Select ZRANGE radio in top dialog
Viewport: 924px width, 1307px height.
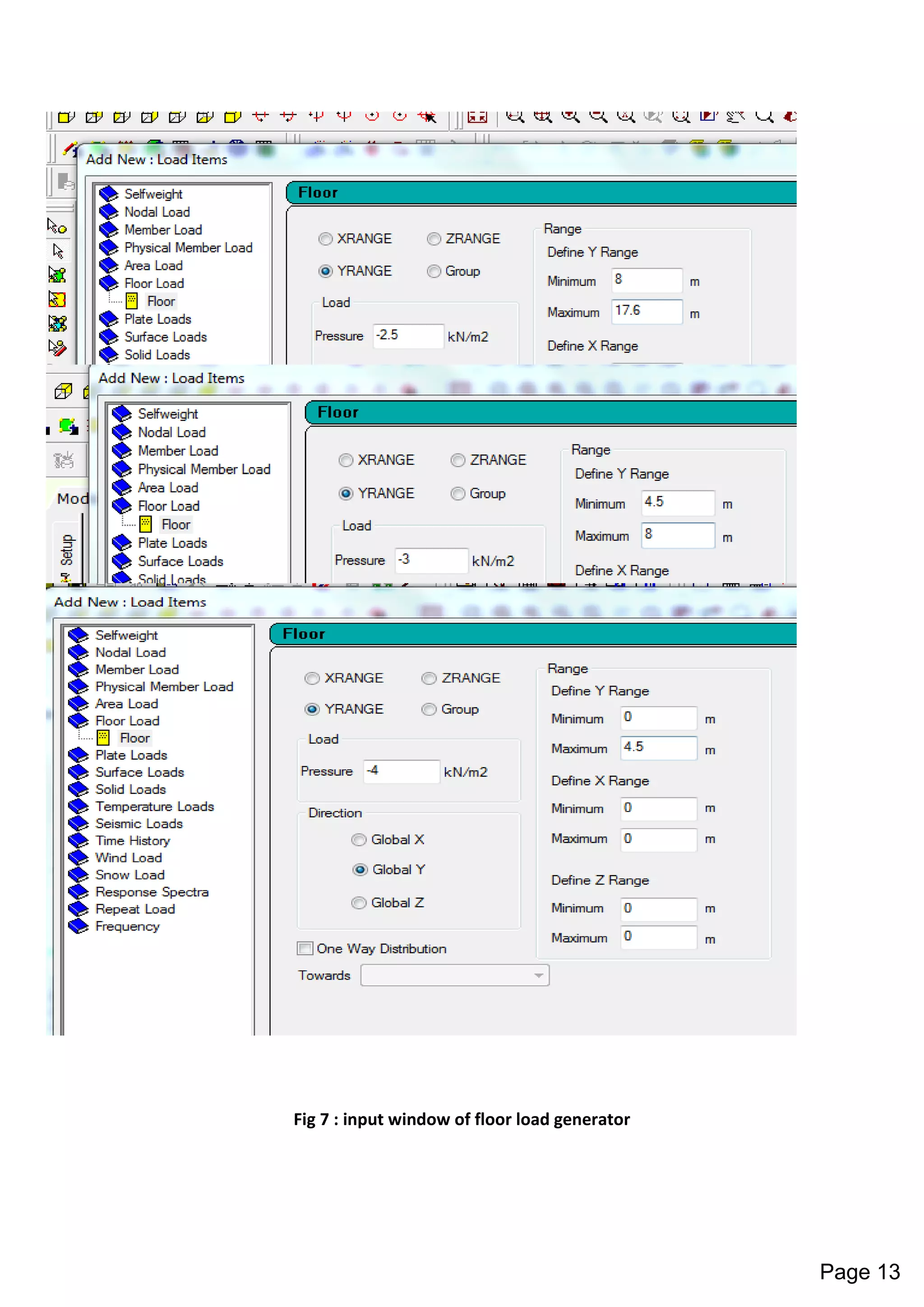pos(434,239)
